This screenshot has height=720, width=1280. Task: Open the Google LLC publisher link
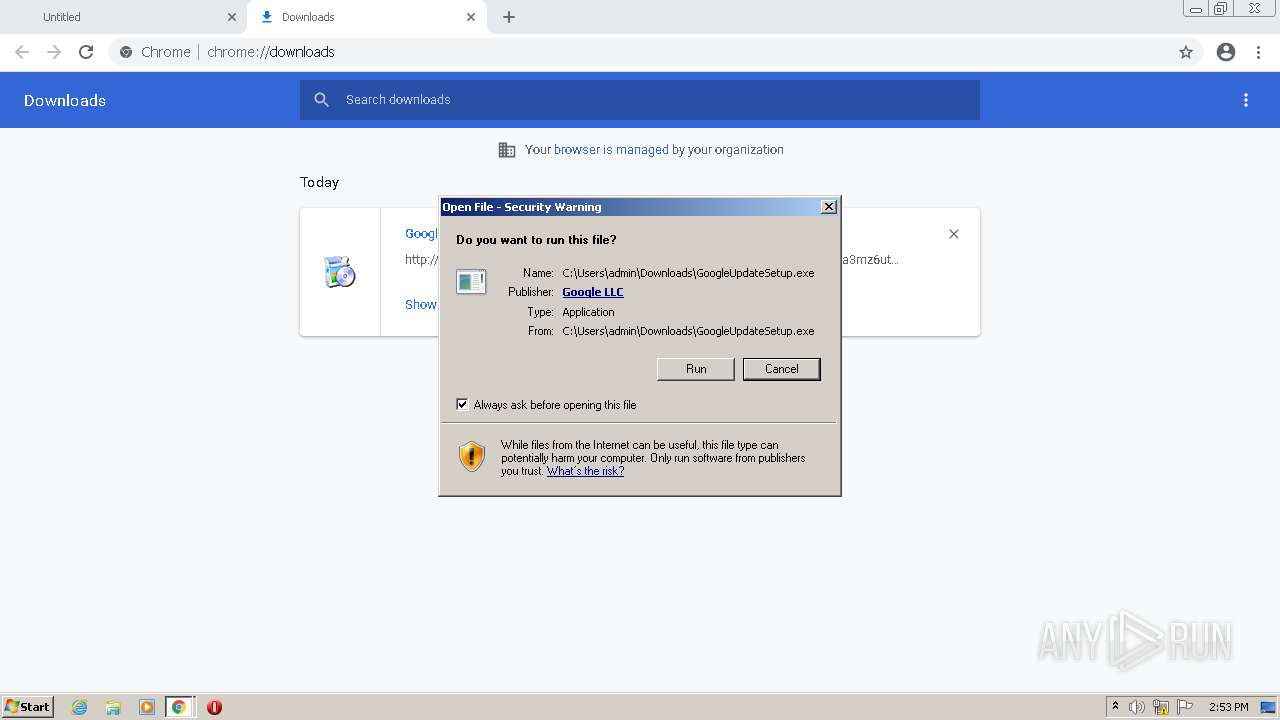point(593,292)
